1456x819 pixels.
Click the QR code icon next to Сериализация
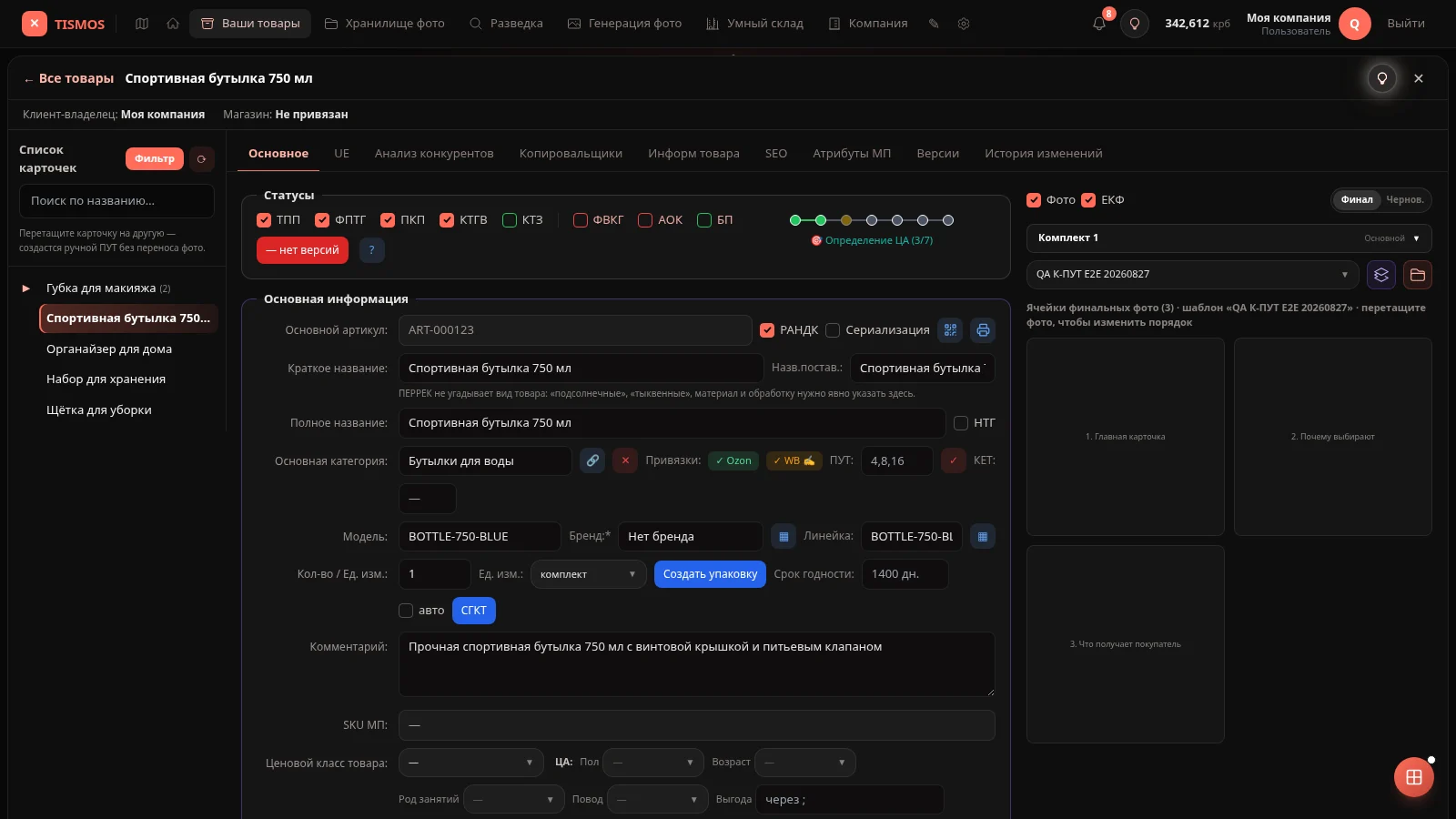pyautogui.click(x=951, y=330)
